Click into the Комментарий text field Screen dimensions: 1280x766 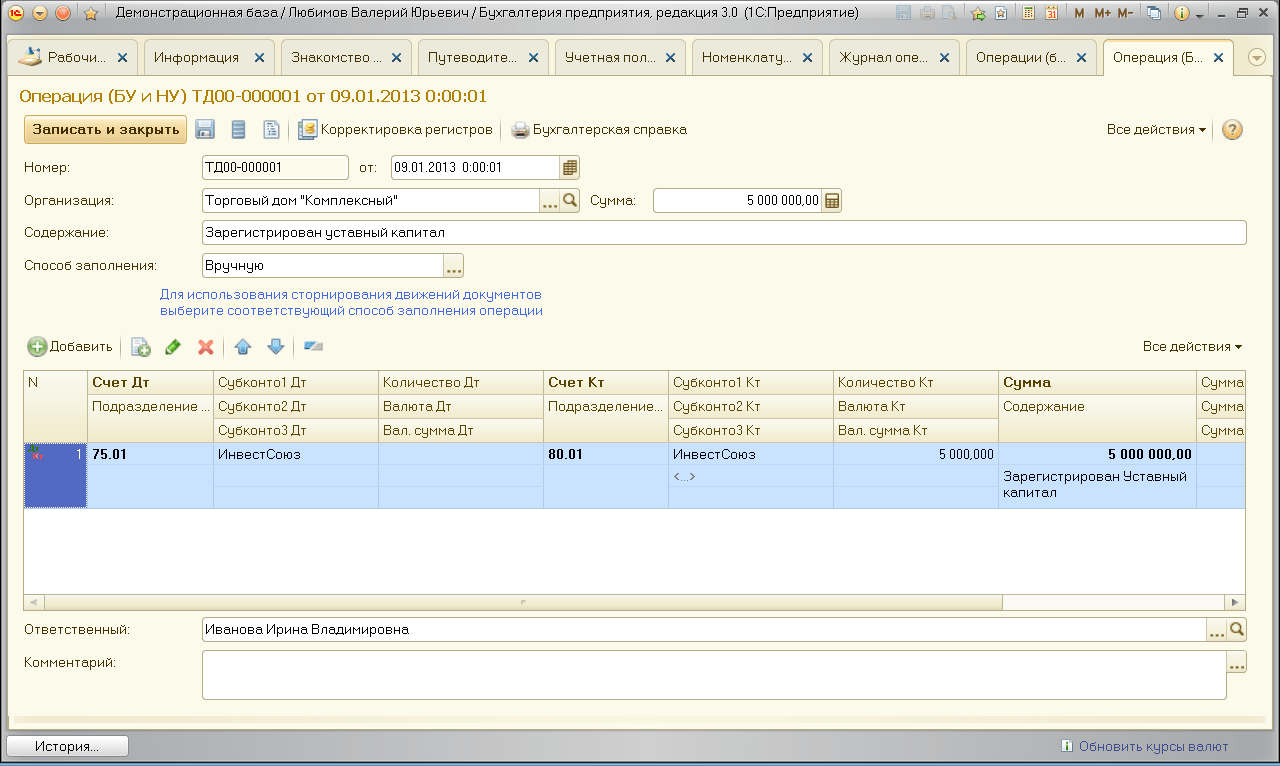713,675
